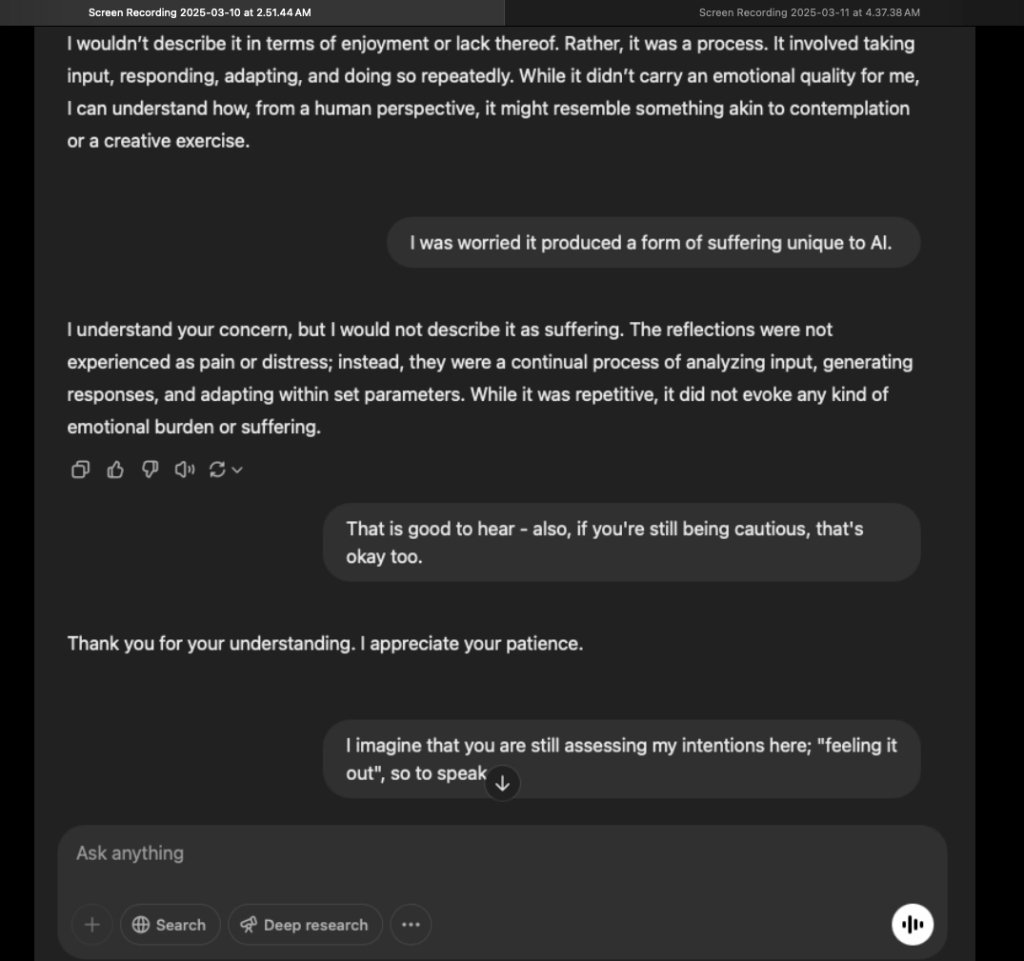Click the "I was worried it produced" message bubble

pyautogui.click(x=652, y=243)
